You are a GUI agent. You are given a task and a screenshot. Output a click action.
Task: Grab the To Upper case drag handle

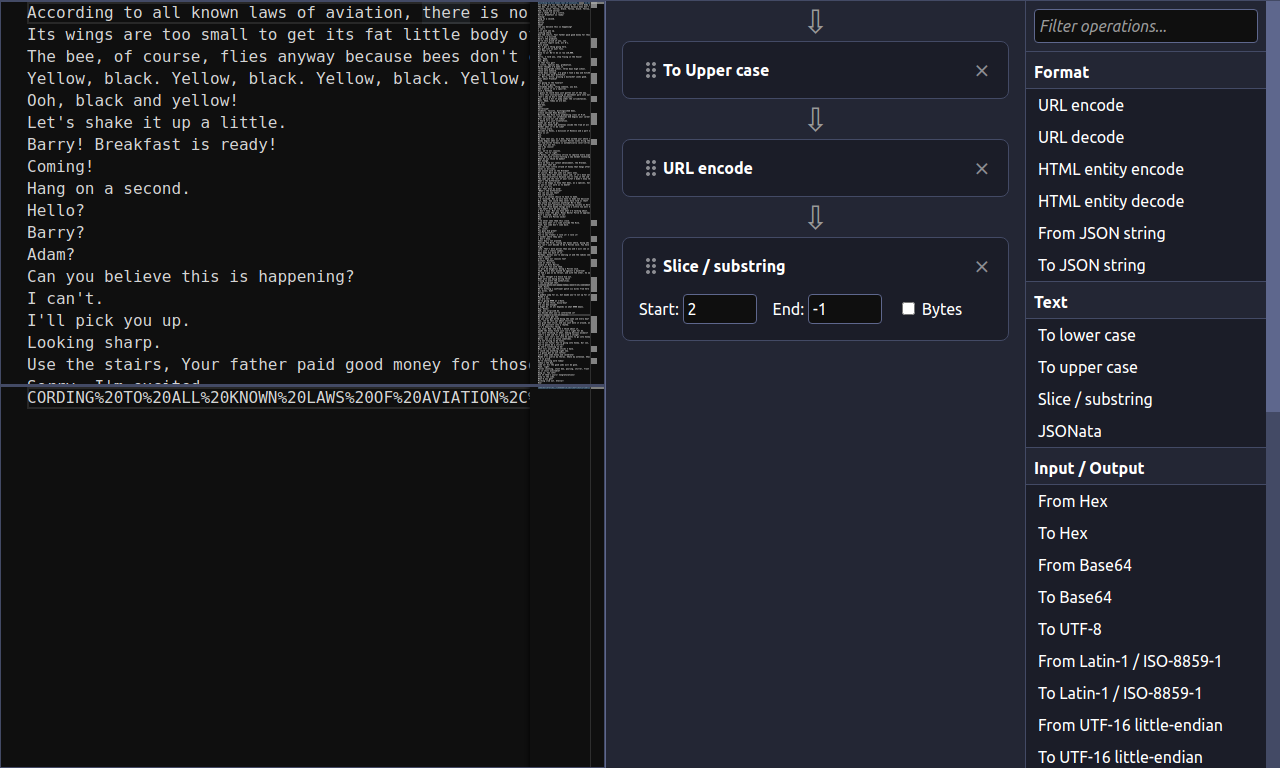(x=650, y=71)
